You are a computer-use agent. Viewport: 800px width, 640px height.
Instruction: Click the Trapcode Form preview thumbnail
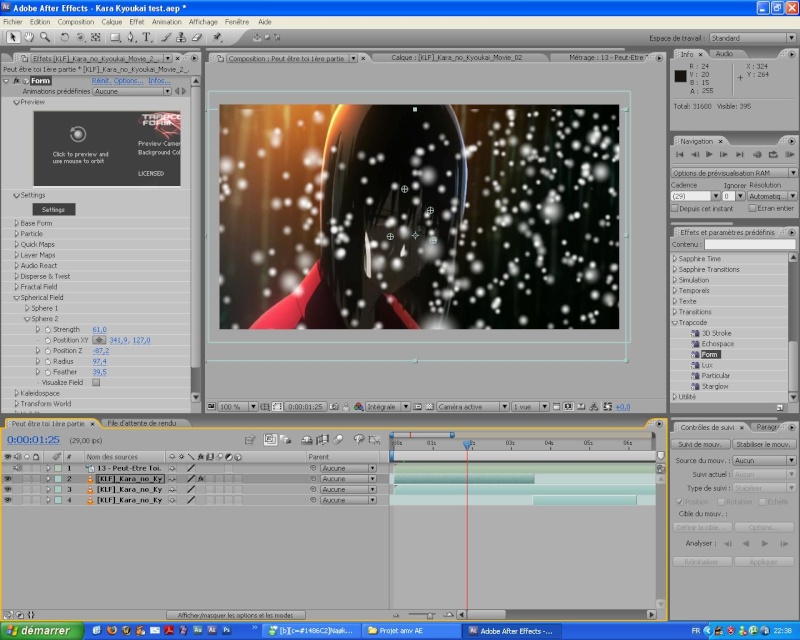[x=107, y=149]
